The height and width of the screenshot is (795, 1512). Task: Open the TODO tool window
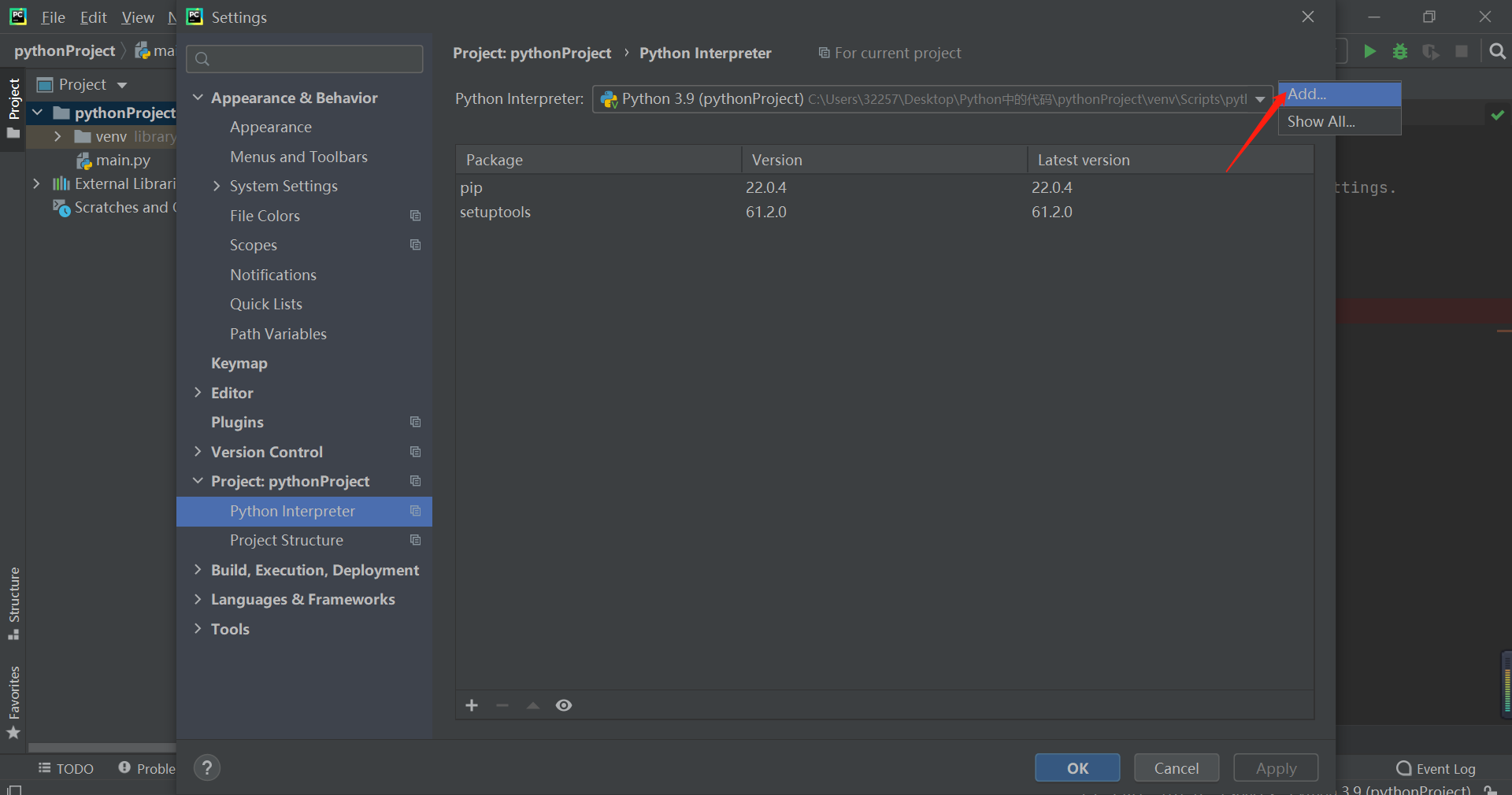tap(66, 768)
